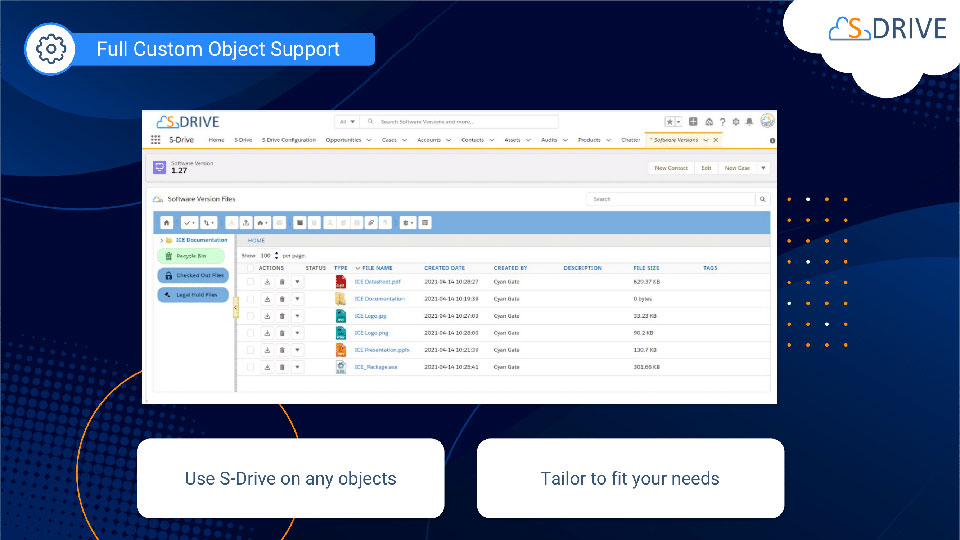Check the box for ICE Logo.jpg

250,317
